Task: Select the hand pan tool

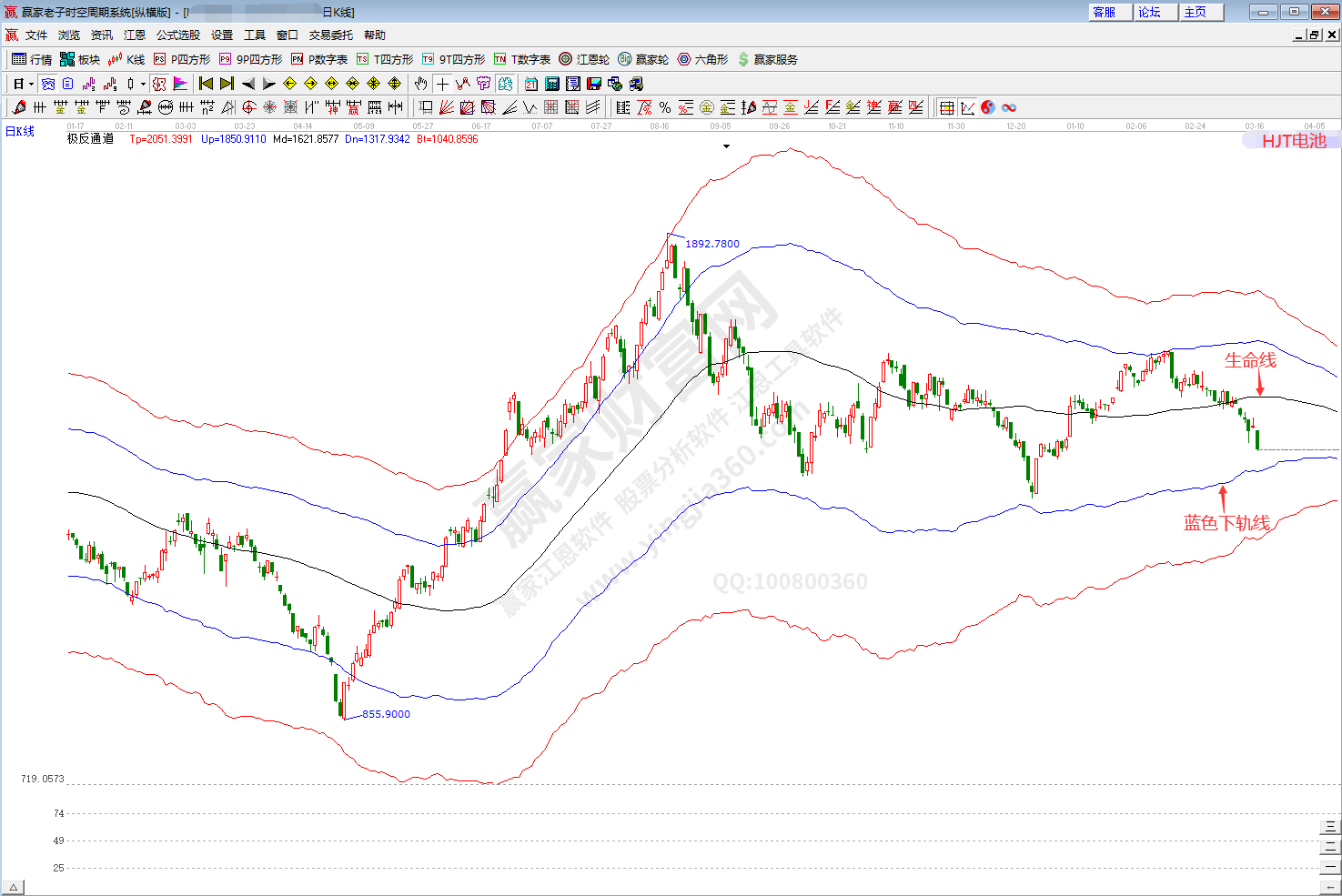Action: tap(420, 84)
